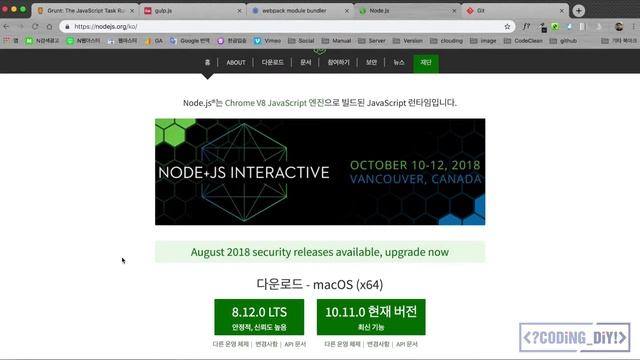Image resolution: width=640 pixels, height=360 pixels.
Task: Open 다른 운영 체제 link under 10.11.0
Action: pyautogui.click(x=342, y=344)
